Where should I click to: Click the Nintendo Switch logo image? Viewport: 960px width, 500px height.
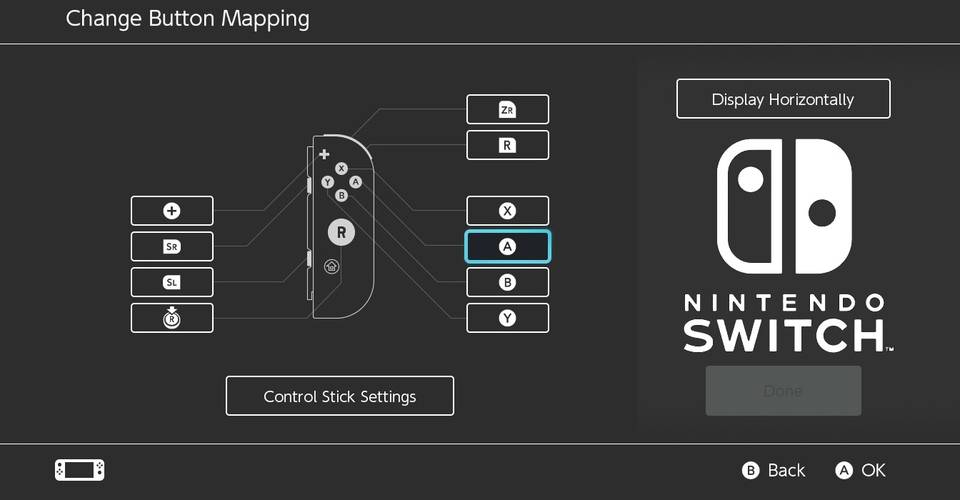[x=783, y=245]
